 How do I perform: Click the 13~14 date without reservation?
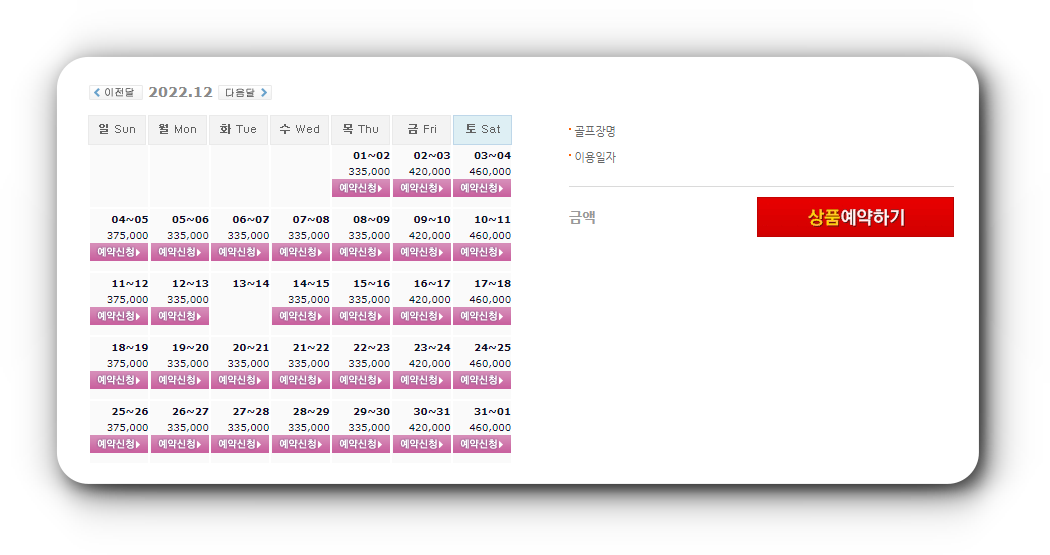click(x=250, y=284)
